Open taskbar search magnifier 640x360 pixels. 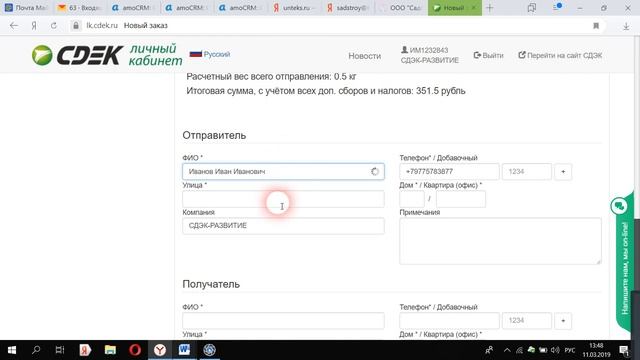click(36, 350)
